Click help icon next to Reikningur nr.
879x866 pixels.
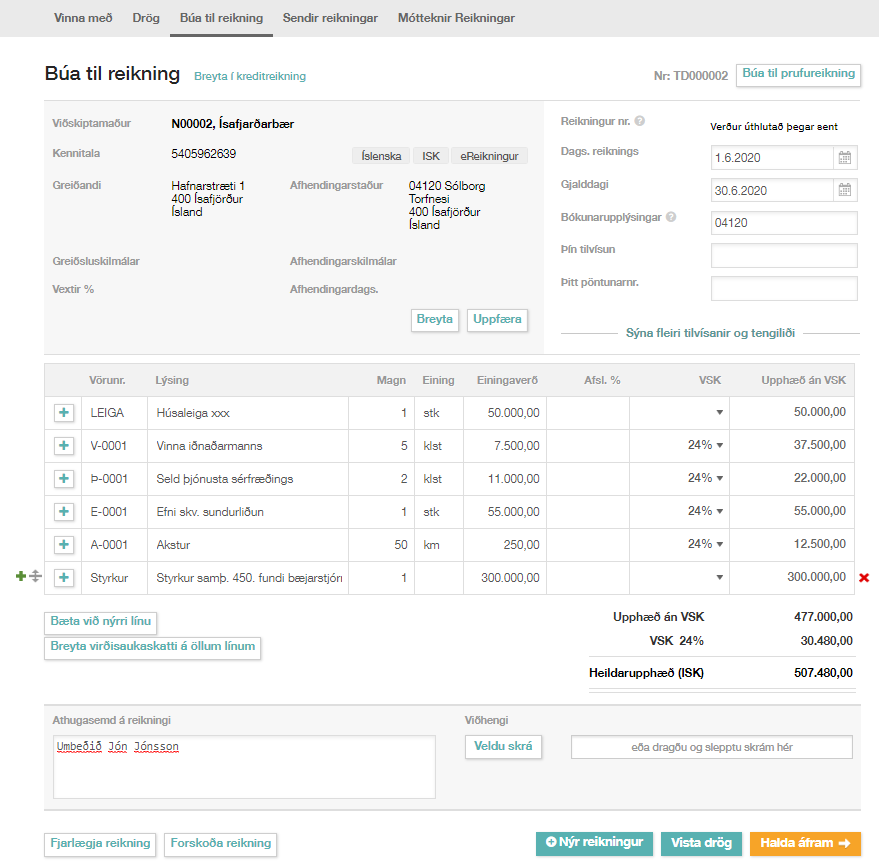pyautogui.click(x=639, y=121)
